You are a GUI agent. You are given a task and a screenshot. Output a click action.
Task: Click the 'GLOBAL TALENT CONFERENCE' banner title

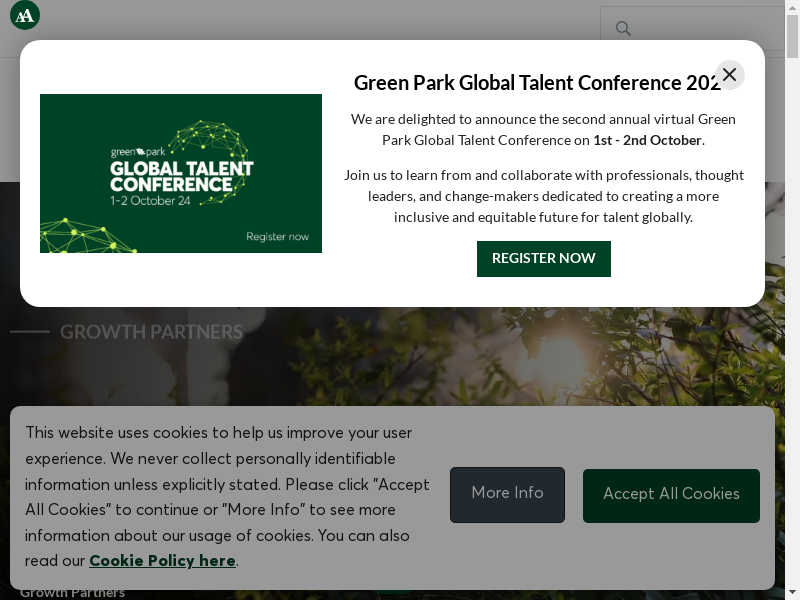pos(181,176)
